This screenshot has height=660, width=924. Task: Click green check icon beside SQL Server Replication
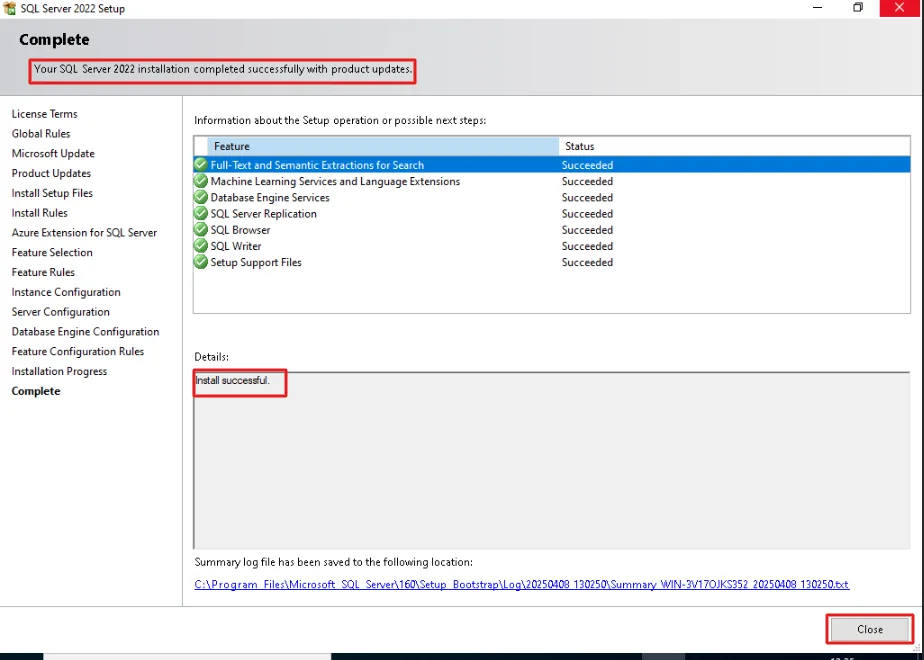click(201, 213)
